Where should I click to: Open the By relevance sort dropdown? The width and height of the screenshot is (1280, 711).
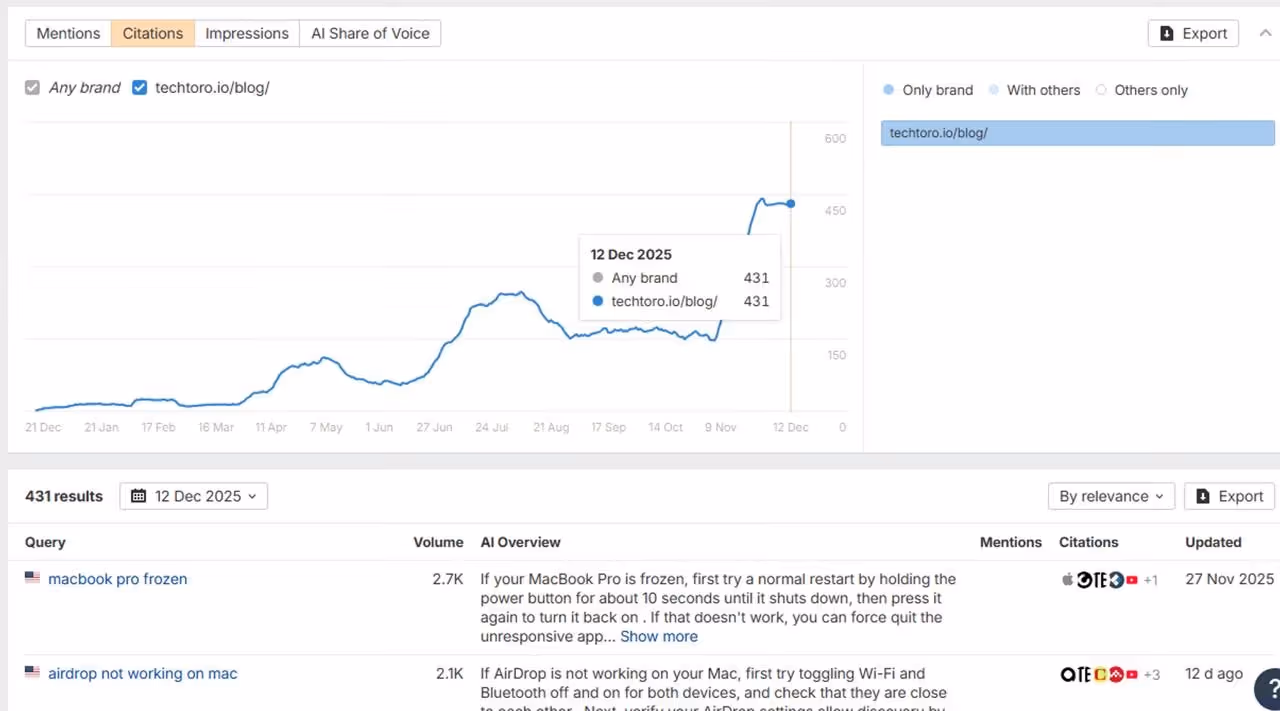coord(1111,496)
